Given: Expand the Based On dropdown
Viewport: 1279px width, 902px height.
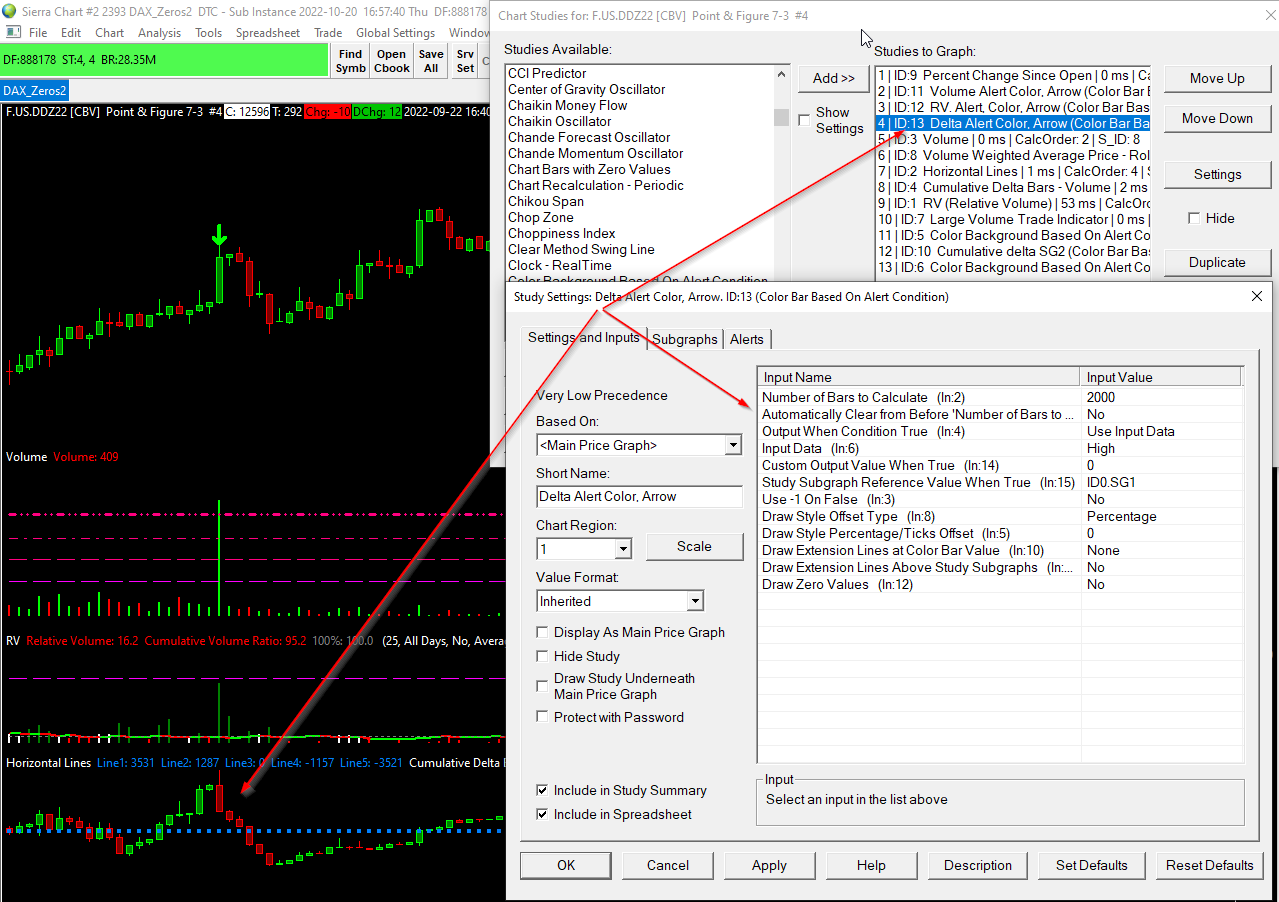Looking at the screenshot, I should (x=733, y=445).
